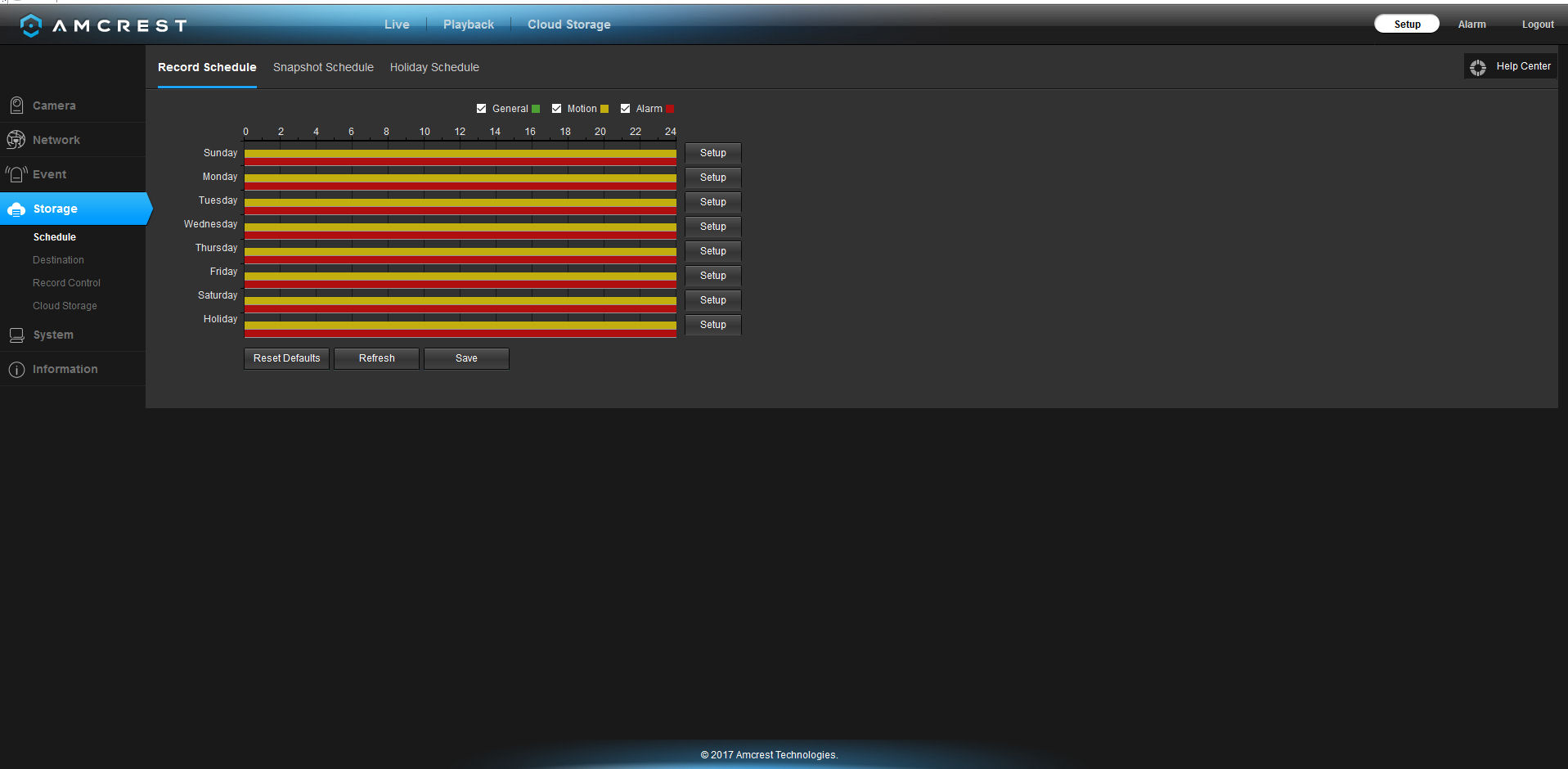Switch to the Record Schedule tab
The height and width of the screenshot is (769, 1568).
pos(207,67)
